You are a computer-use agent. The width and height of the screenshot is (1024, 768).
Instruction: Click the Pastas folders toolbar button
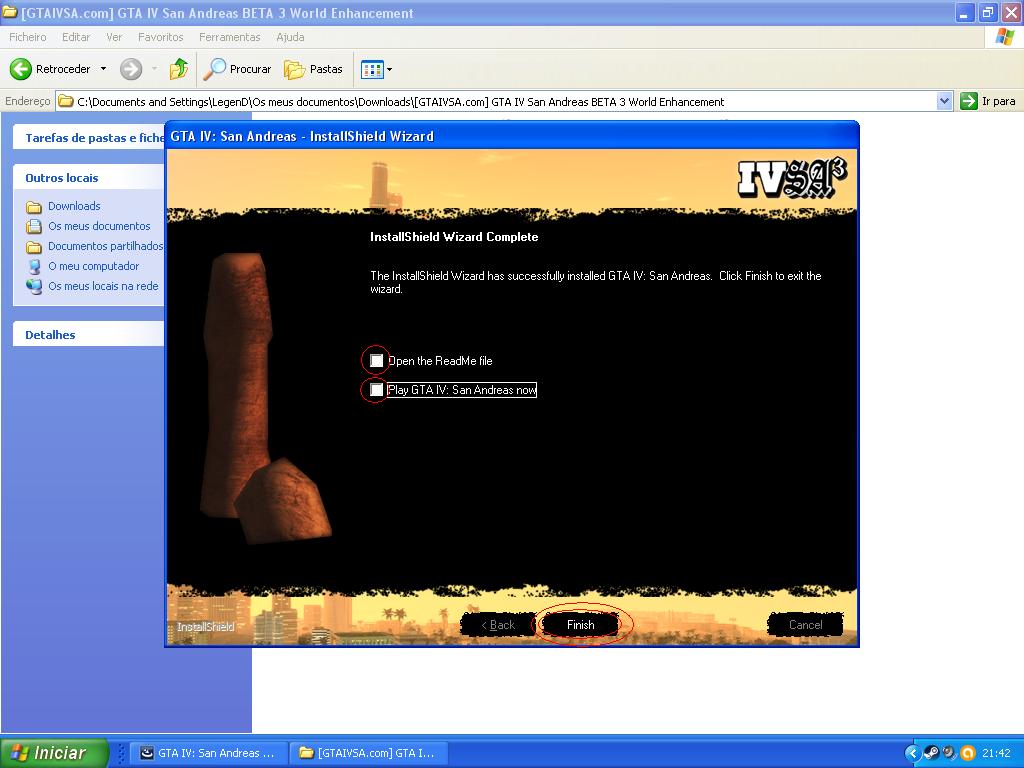313,69
